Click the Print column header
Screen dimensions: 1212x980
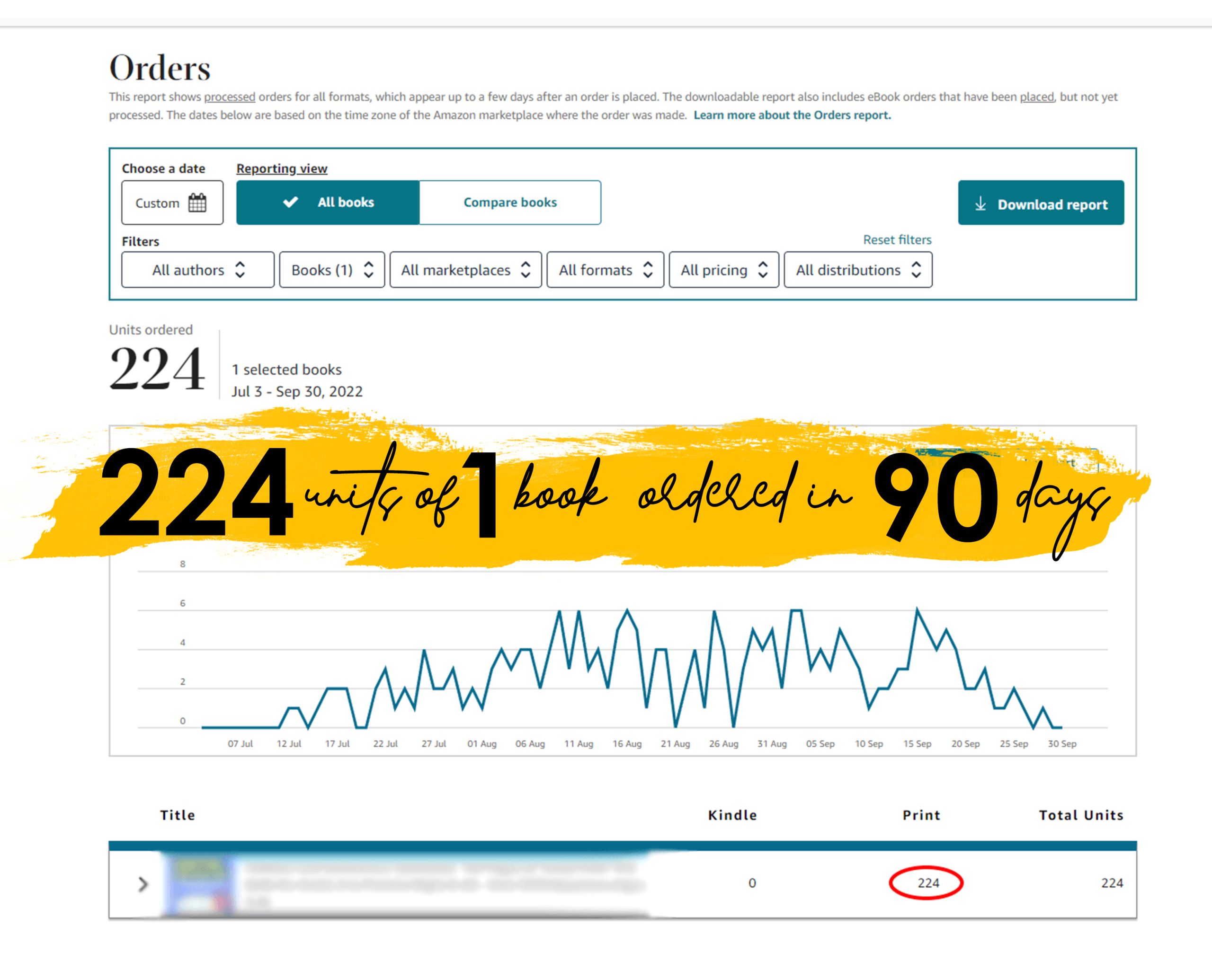point(922,815)
